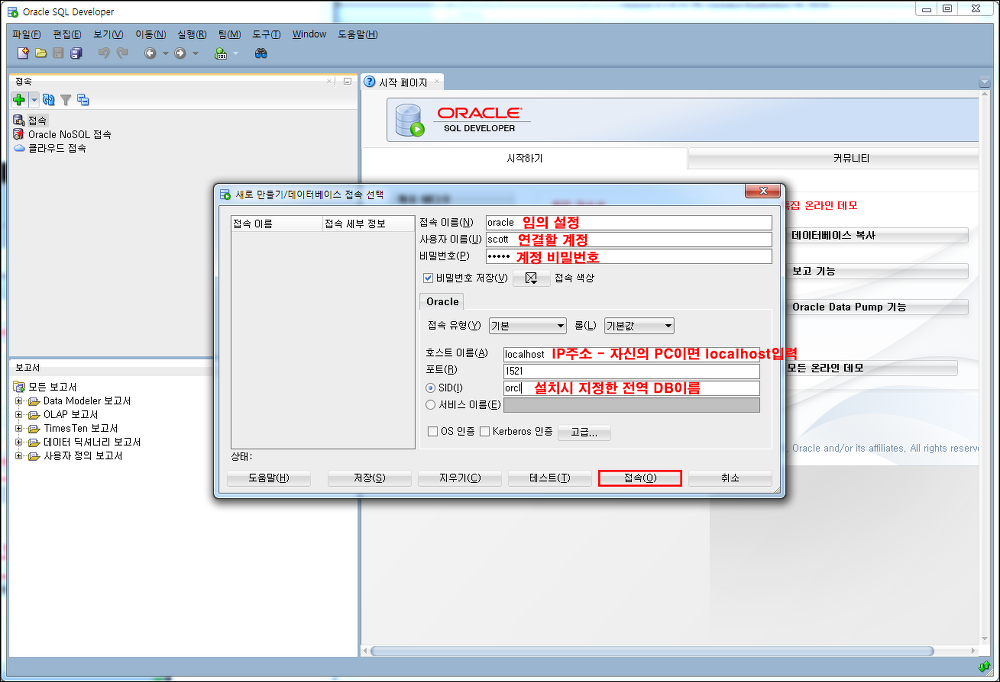Select the 서비스 이름 radio button
This screenshot has width=1000, height=682.
pos(430,404)
